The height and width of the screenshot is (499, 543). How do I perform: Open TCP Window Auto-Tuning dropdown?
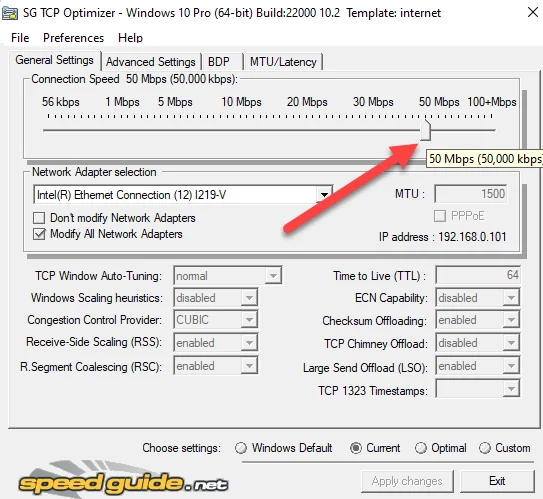pyautogui.click(x=228, y=276)
